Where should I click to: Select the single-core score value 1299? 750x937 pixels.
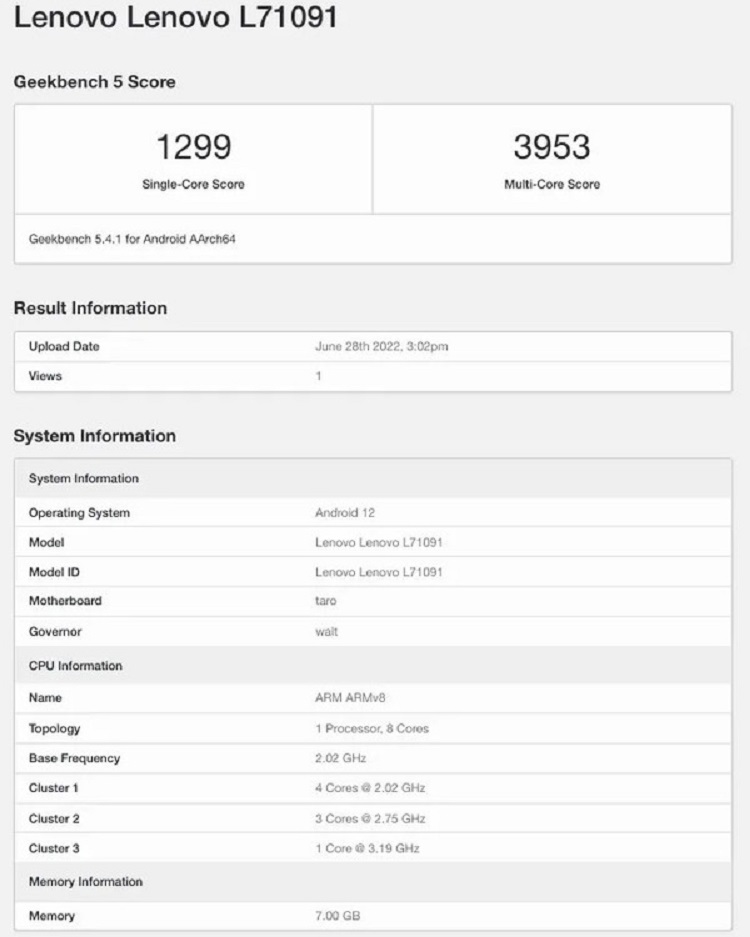click(x=194, y=147)
